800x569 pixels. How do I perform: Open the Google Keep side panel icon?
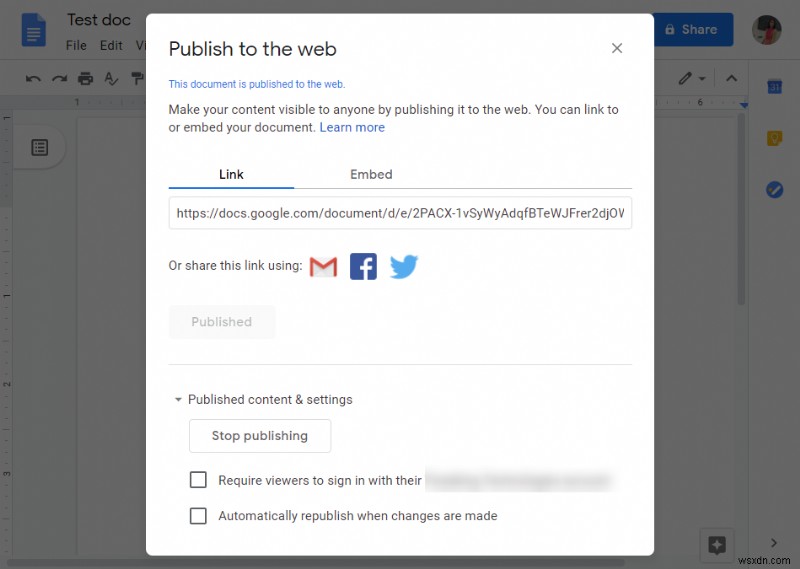point(774,139)
